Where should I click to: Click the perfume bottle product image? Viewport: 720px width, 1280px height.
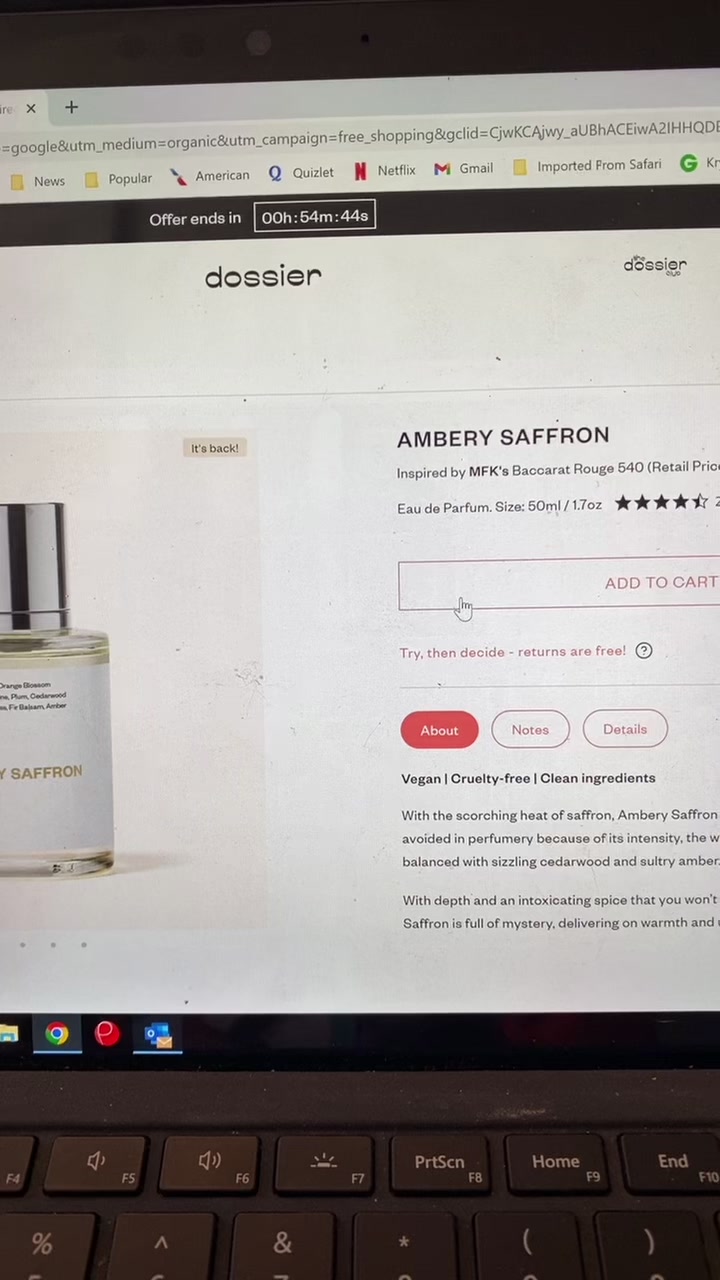click(x=55, y=690)
